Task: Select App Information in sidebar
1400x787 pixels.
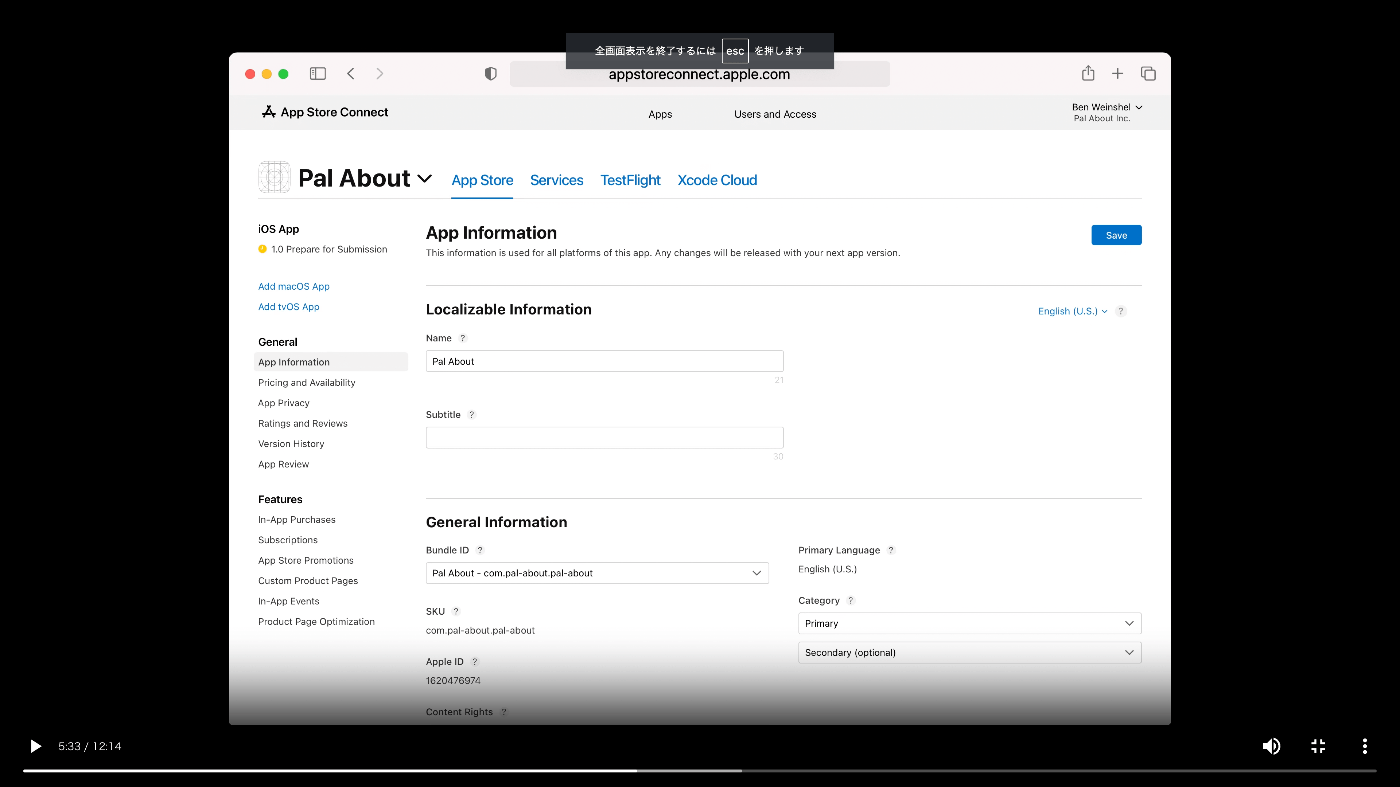Action: (x=331, y=362)
